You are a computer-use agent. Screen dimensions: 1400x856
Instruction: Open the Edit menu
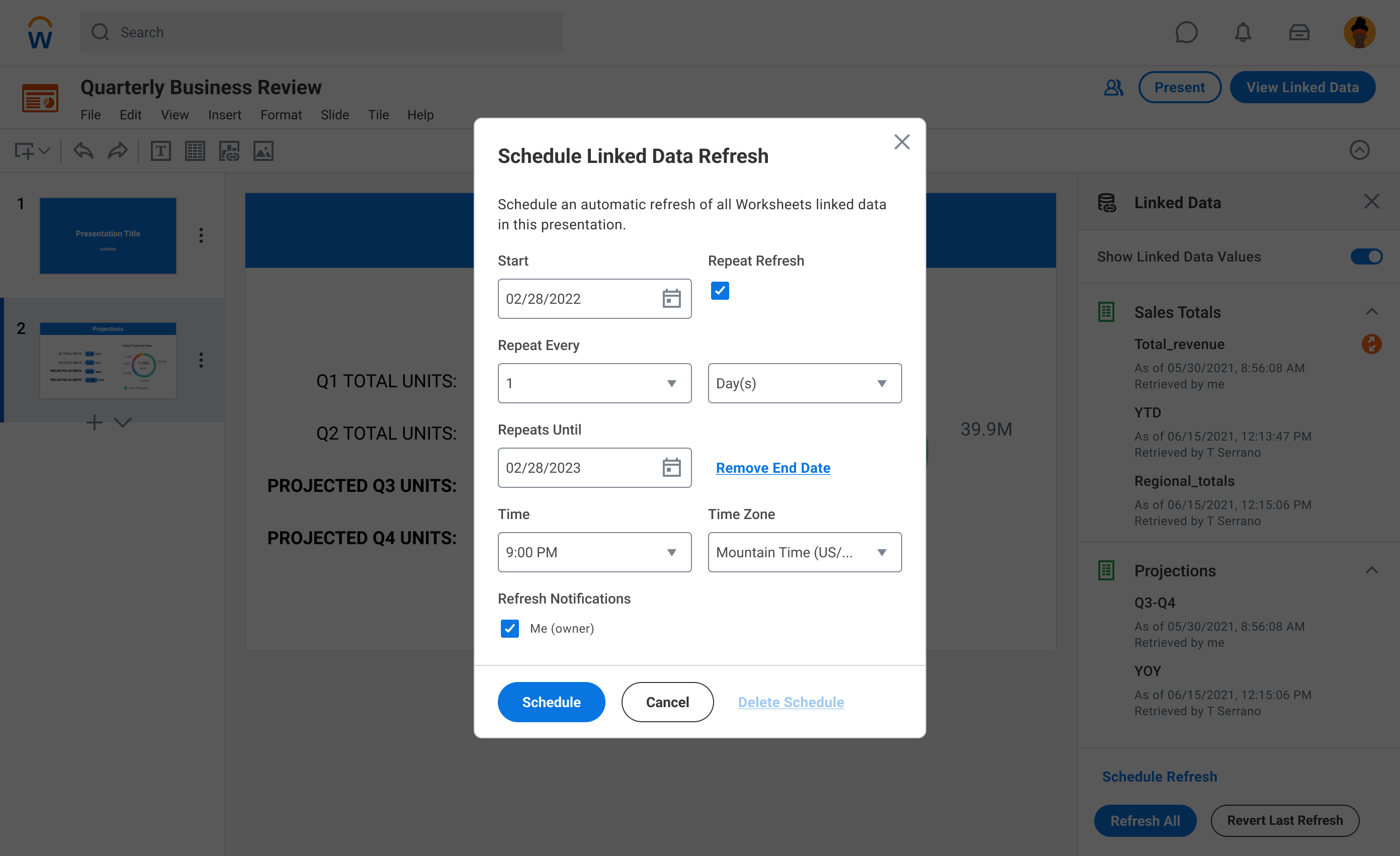click(130, 115)
